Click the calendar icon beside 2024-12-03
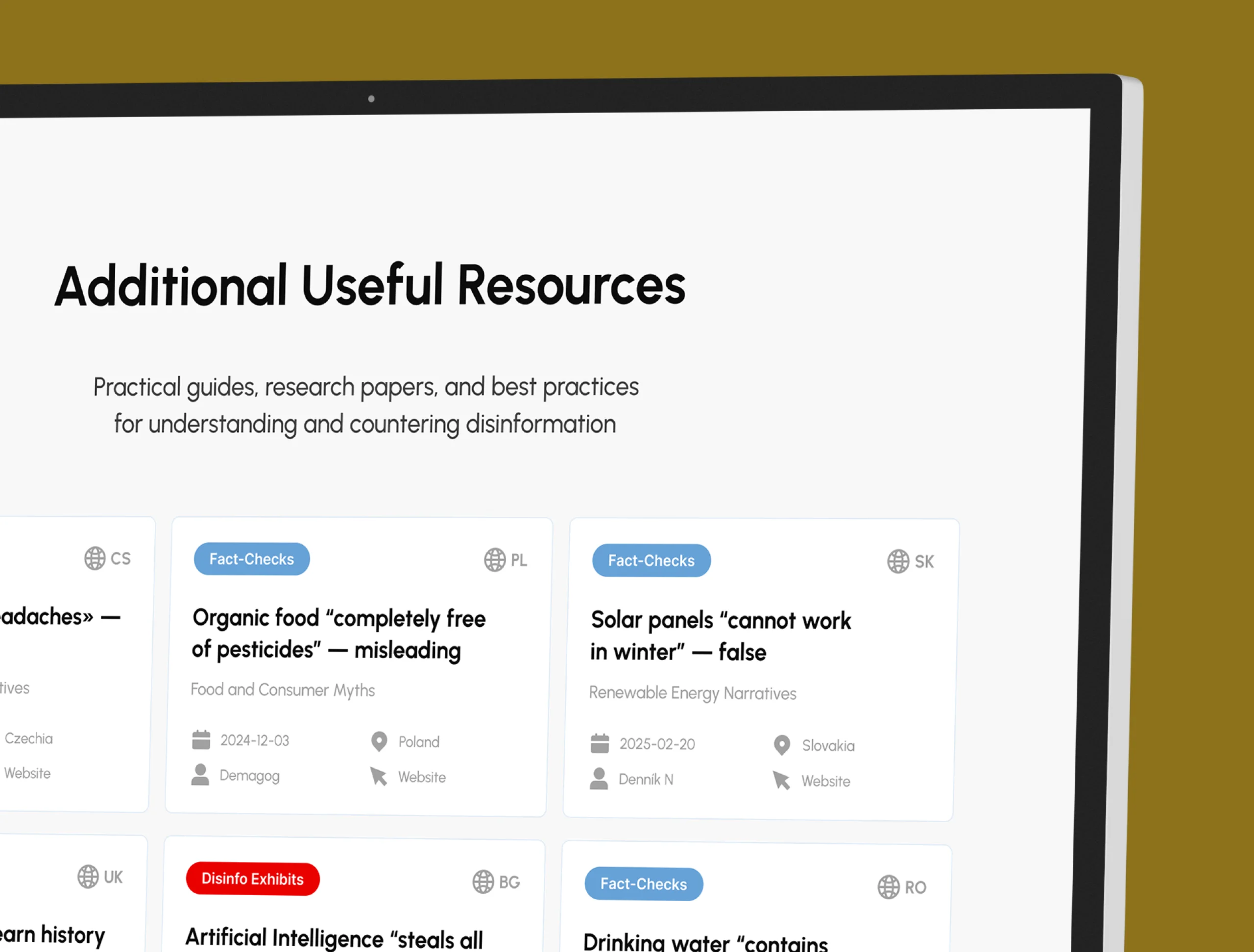1254x952 pixels. tap(201, 739)
